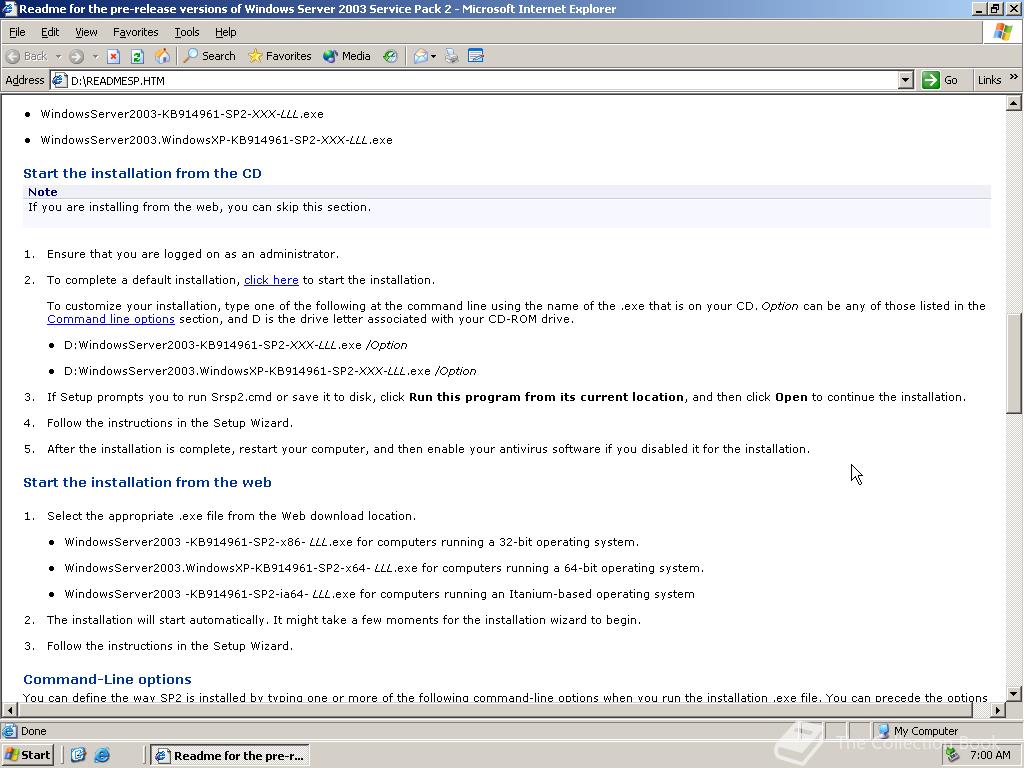The height and width of the screenshot is (768, 1024).
Task: Open the Media pane from the toolbar
Action: (347, 56)
